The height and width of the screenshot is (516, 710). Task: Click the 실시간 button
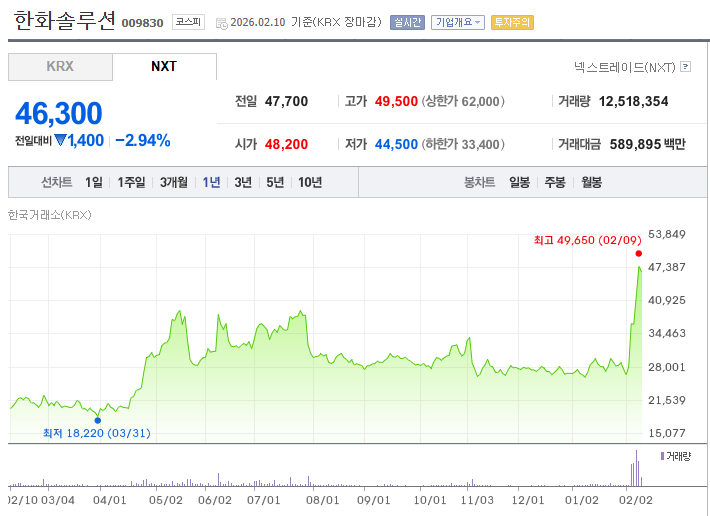point(407,22)
